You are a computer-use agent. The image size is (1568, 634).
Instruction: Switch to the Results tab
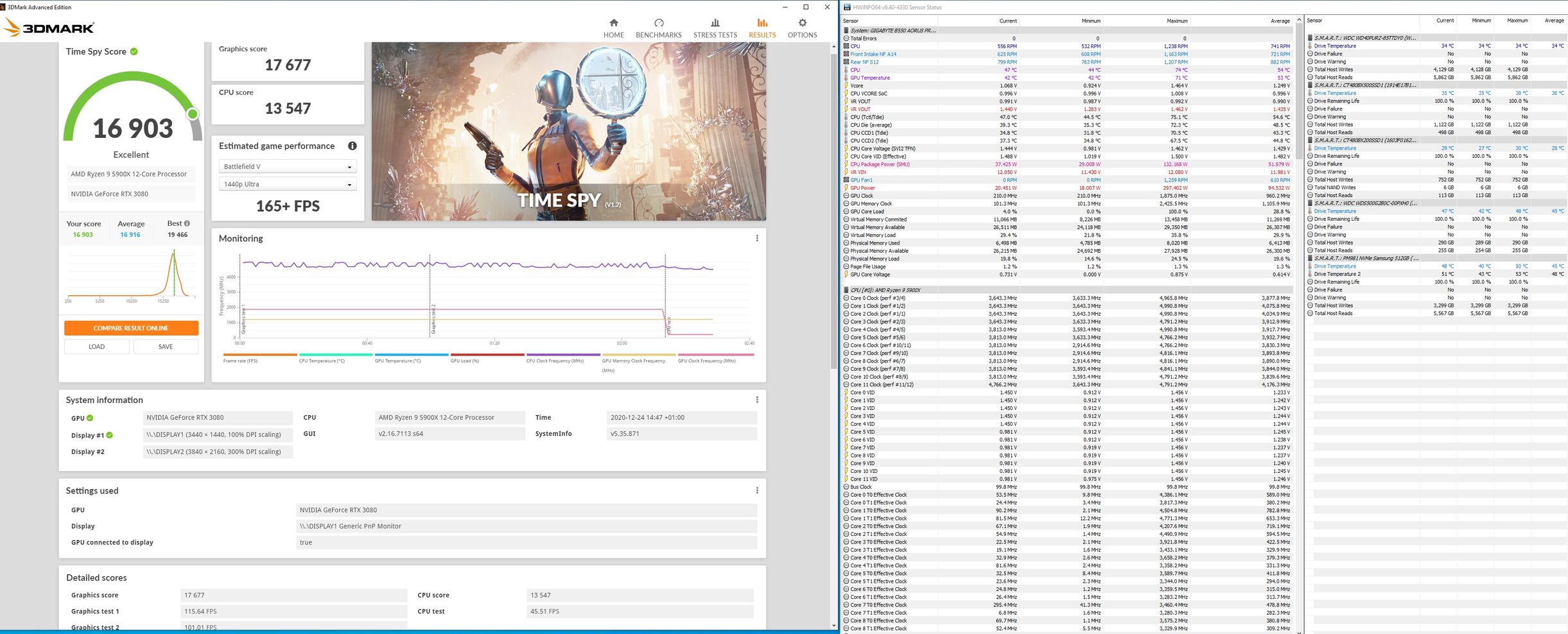[x=762, y=28]
